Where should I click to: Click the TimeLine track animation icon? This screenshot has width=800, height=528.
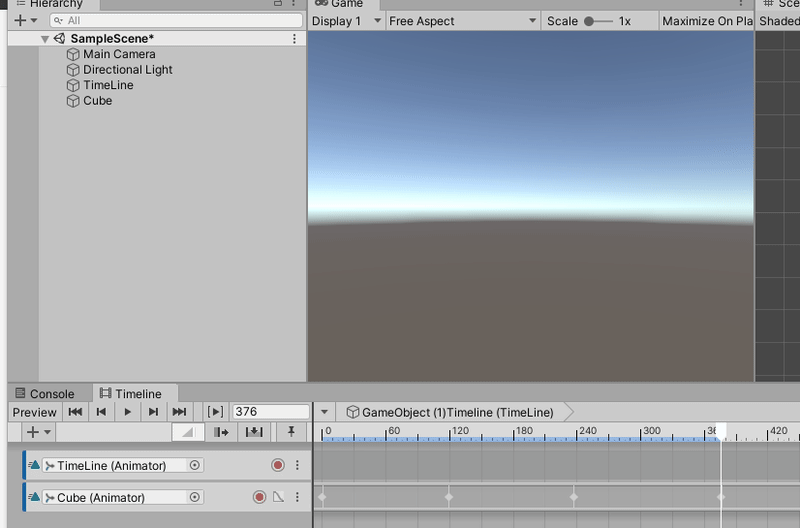(x=34, y=465)
